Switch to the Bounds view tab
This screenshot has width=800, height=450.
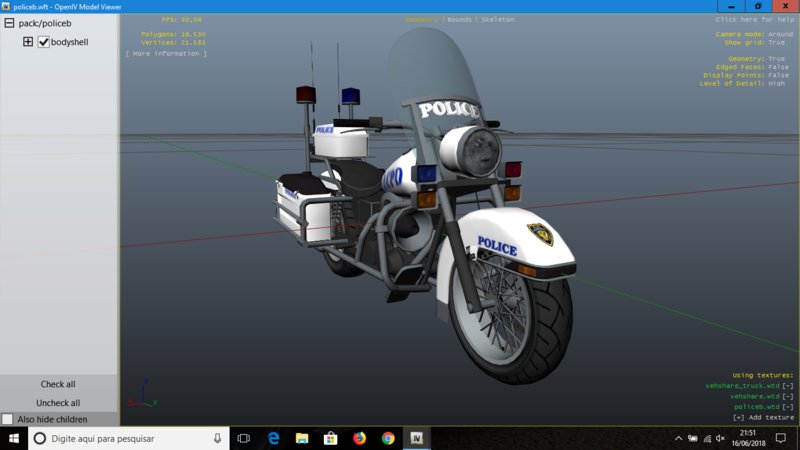(x=459, y=19)
